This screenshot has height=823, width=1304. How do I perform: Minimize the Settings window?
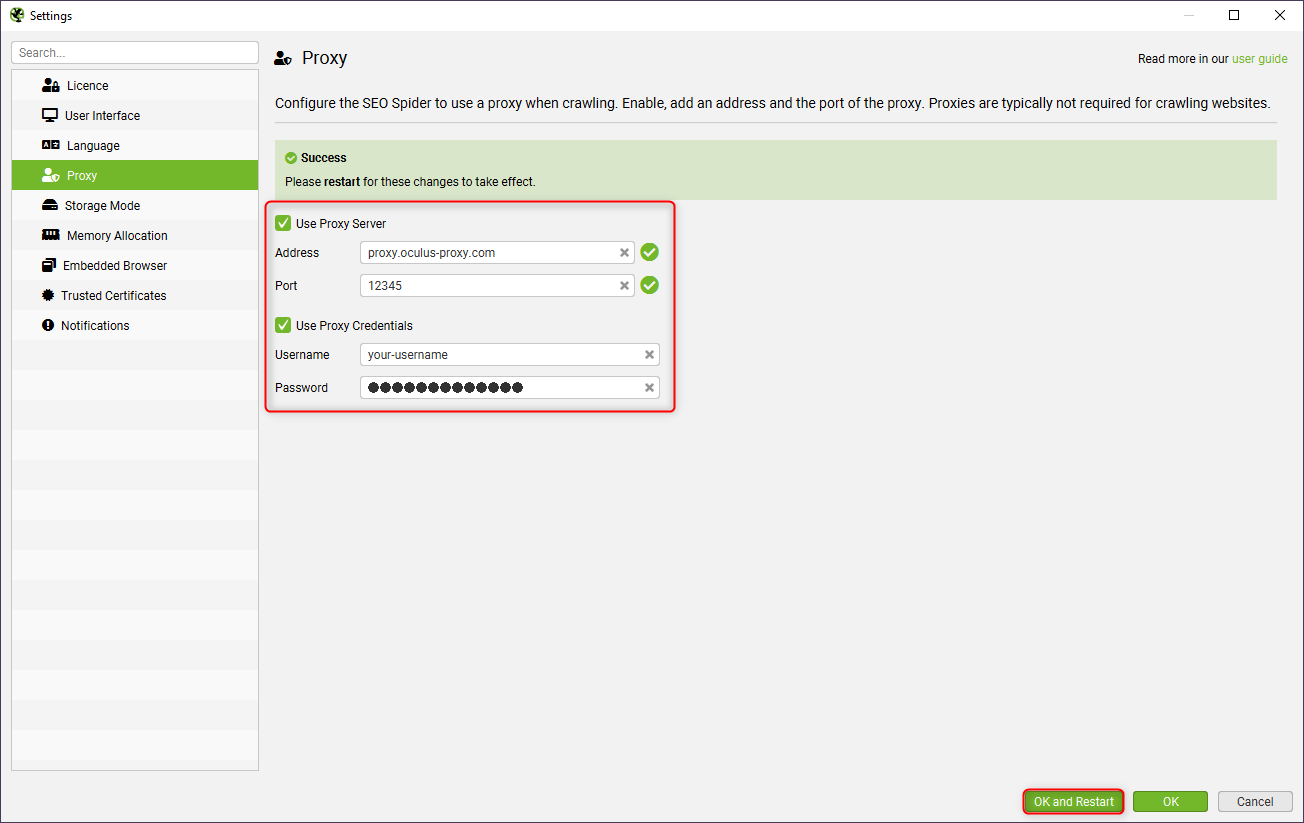click(1189, 15)
